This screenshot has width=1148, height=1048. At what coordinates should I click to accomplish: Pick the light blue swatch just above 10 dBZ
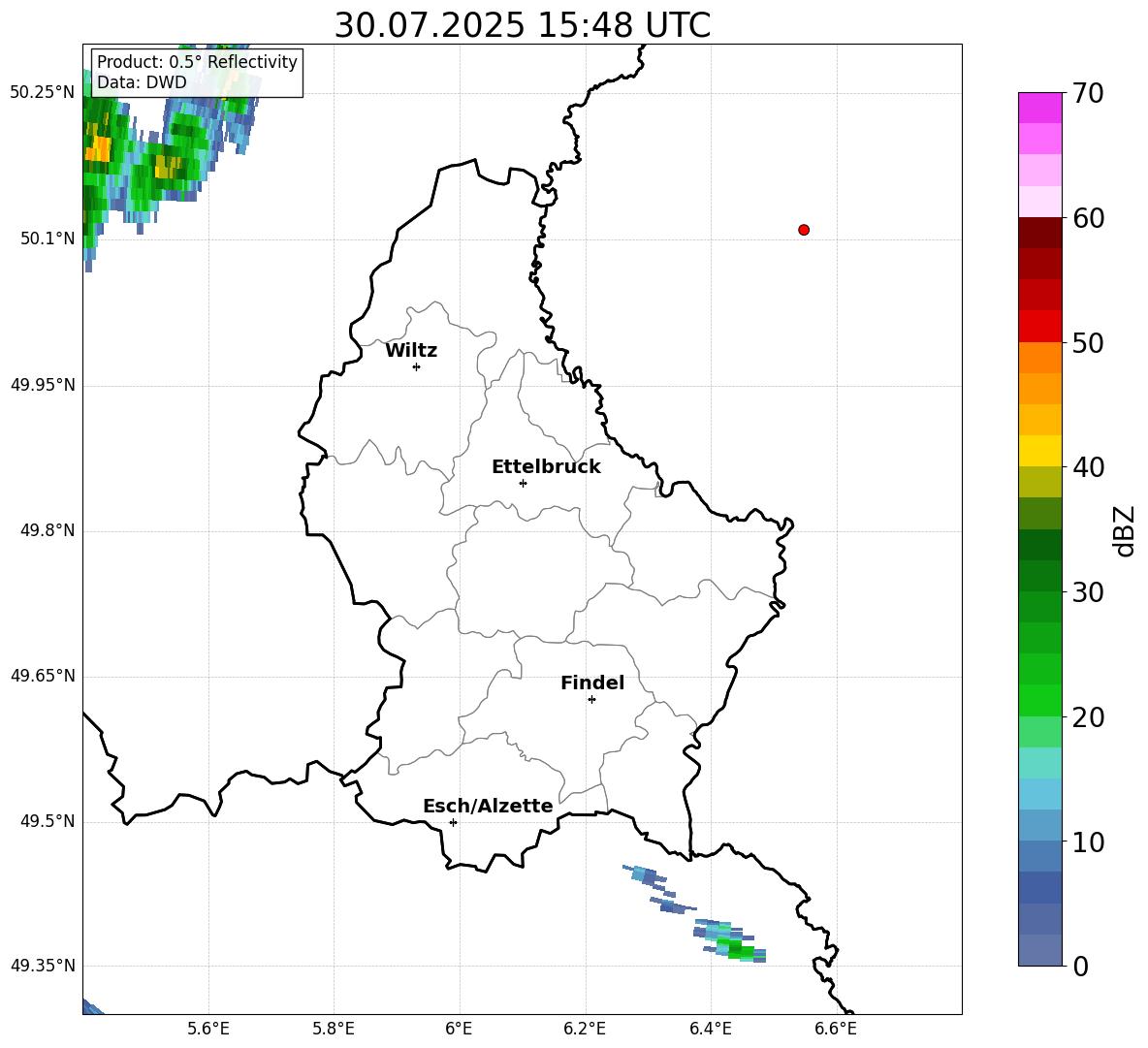point(1039,826)
